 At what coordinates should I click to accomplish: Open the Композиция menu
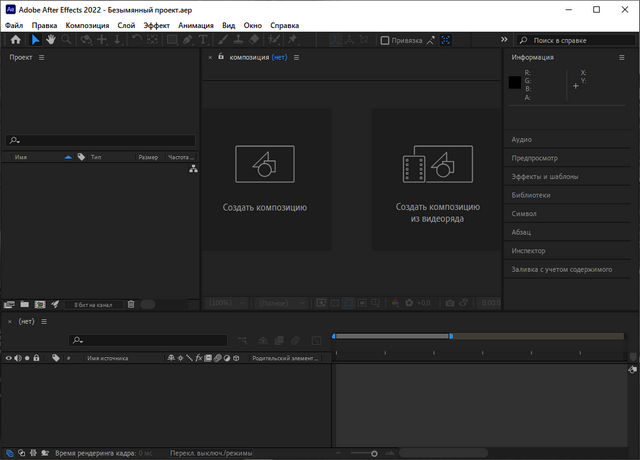pyautogui.click(x=87, y=24)
